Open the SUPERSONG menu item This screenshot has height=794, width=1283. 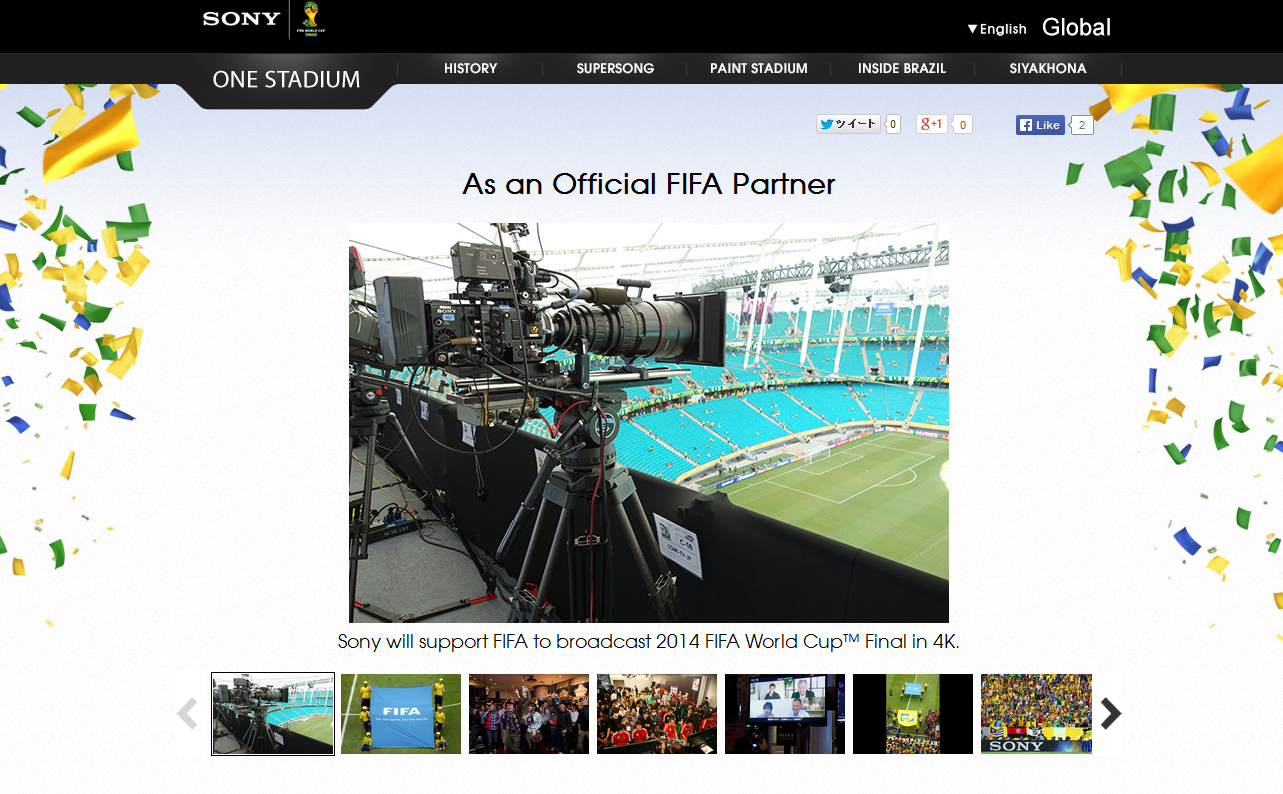click(615, 68)
